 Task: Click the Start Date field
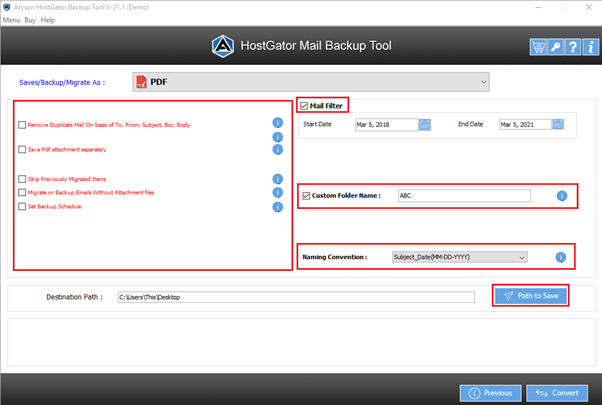(x=386, y=124)
